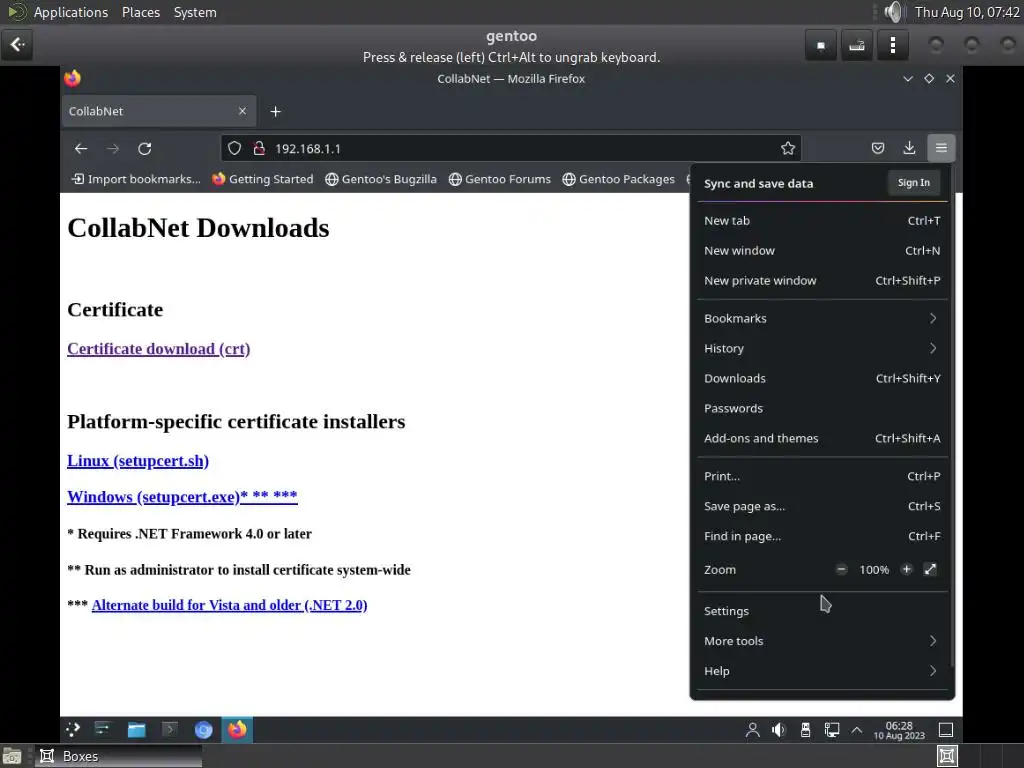This screenshot has height=768, width=1024.
Task: Open Gentoo Packages bookmark
Action: point(618,179)
